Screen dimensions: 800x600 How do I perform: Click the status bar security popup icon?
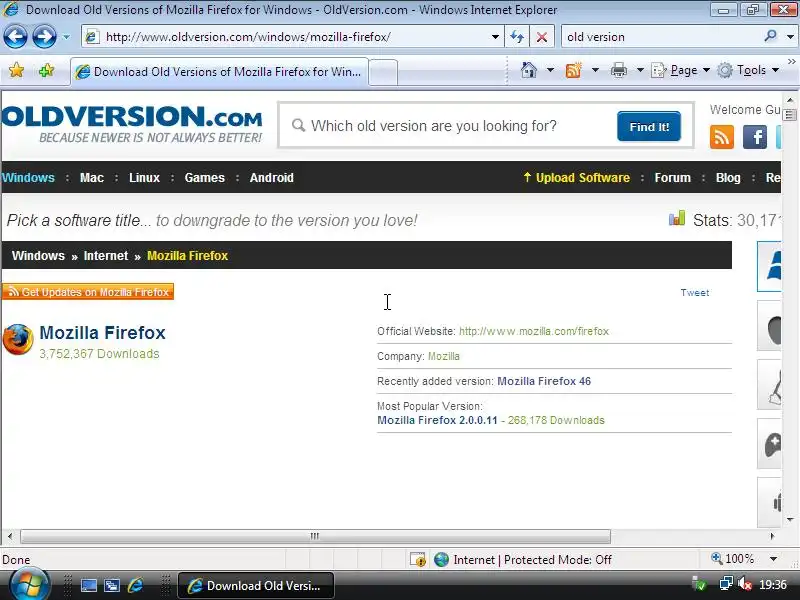[x=418, y=560]
